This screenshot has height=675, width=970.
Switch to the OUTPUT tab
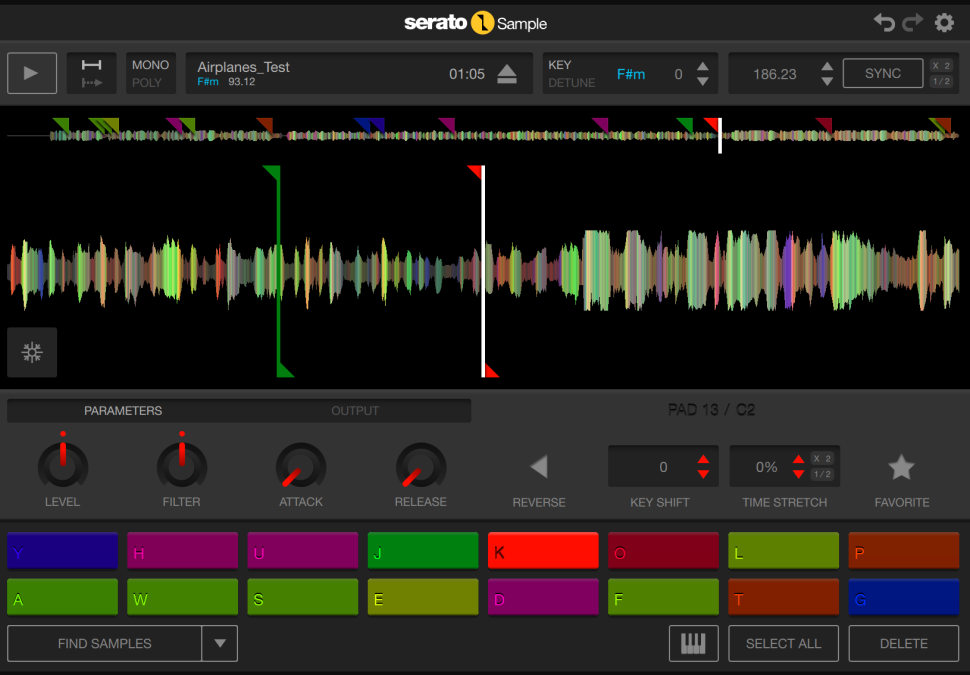pyautogui.click(x=355, y=411)
